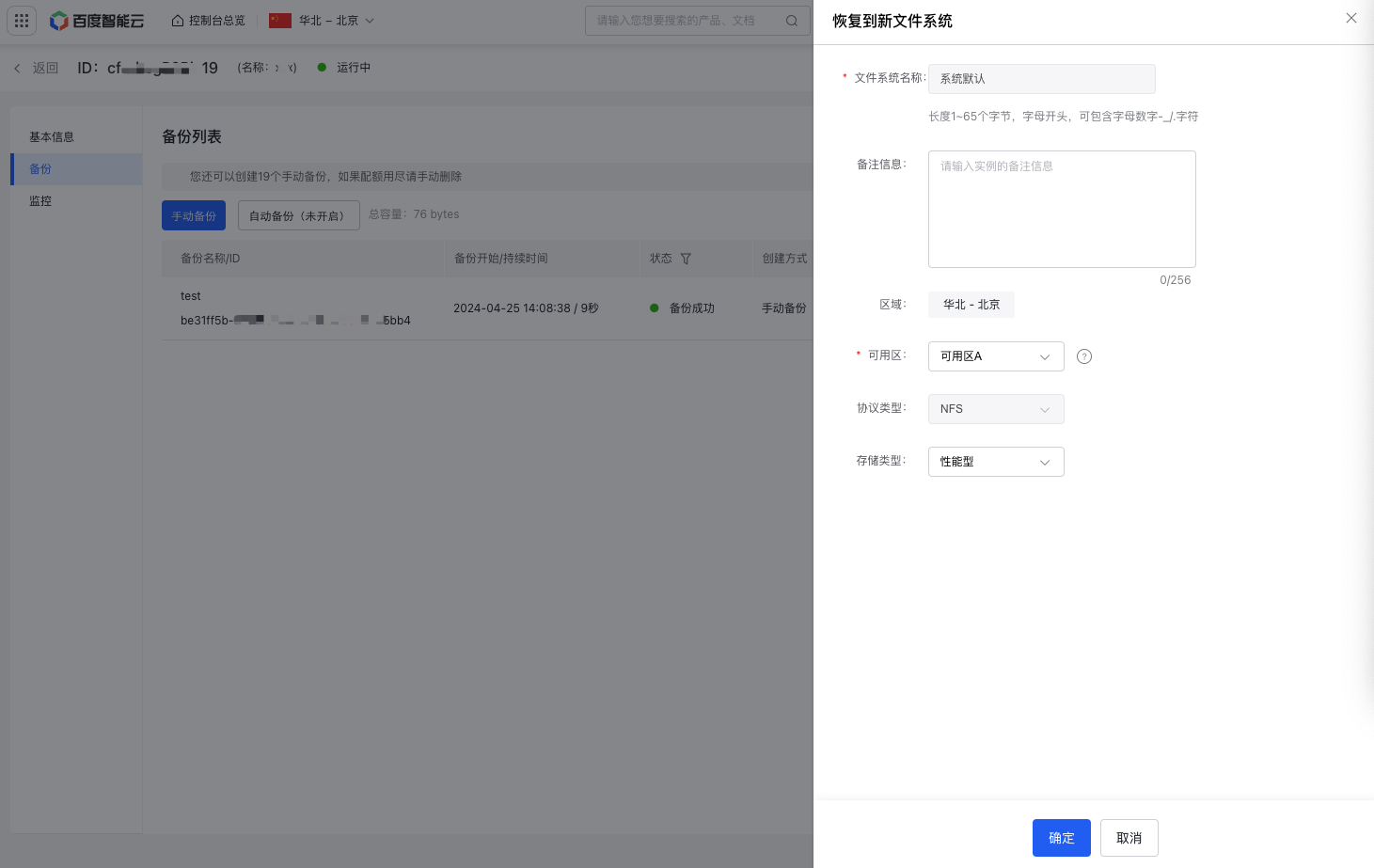Click the 备注信息 text area
1374x868 pixels.
tap(1062, 209)
